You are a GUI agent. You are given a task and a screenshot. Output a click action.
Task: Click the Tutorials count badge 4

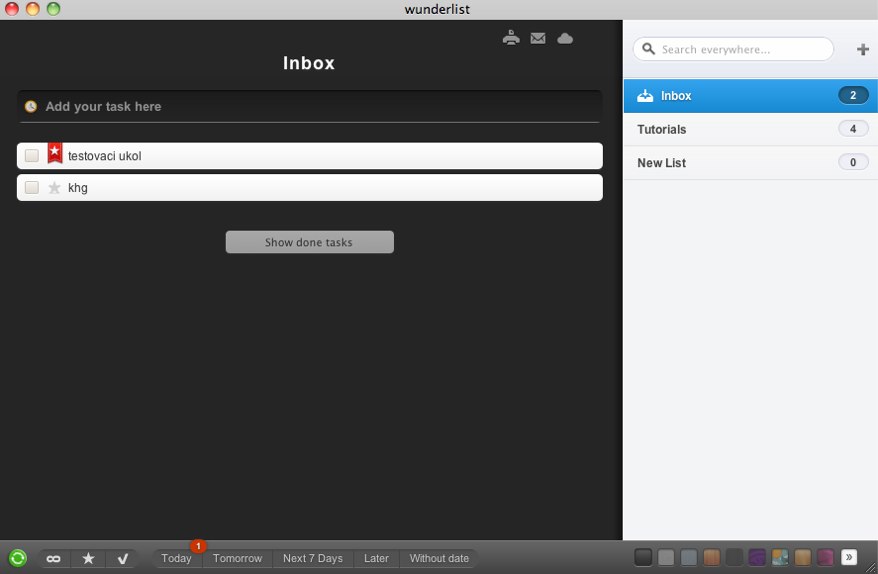[x=853, y=129]
